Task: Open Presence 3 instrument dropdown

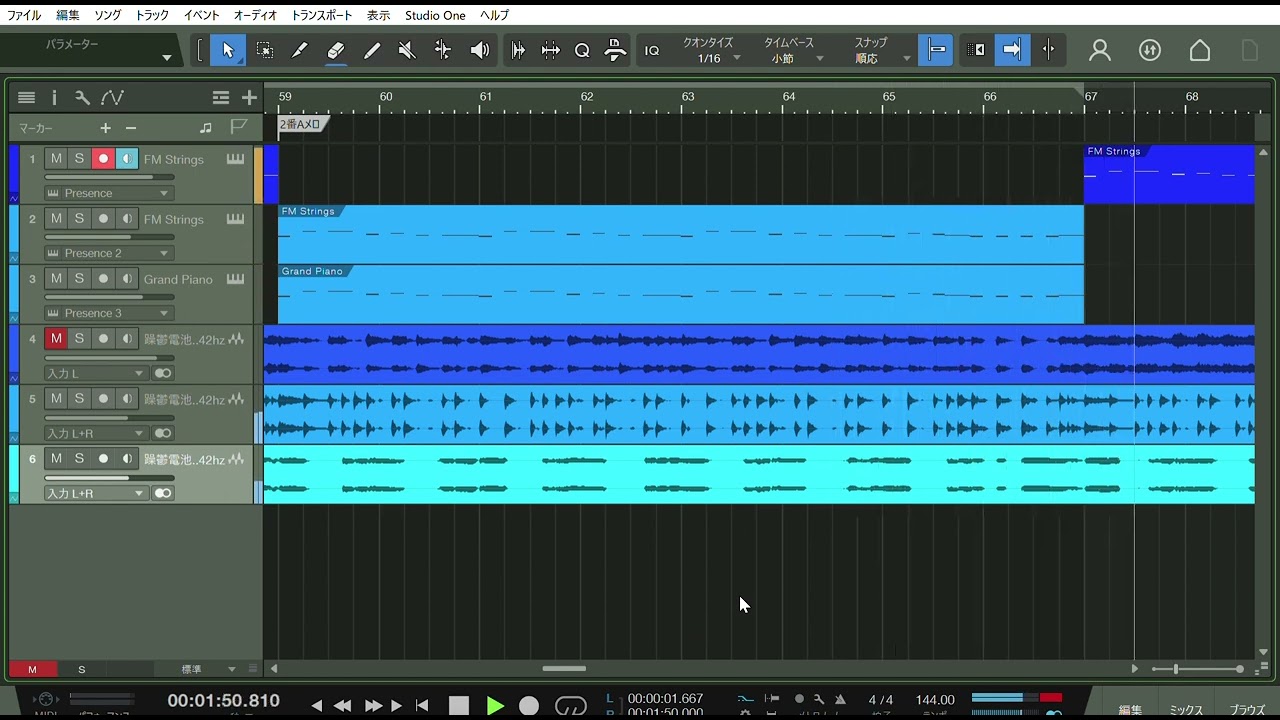Action: pyautogui.click(x=108, y=313)
